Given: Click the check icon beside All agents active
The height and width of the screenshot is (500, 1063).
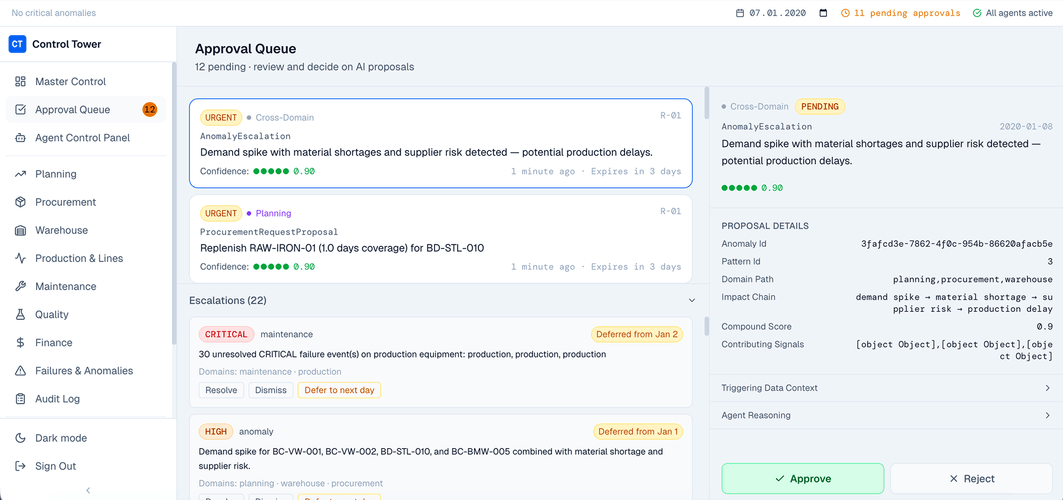Looking at the screenshot, I should point(977,13).
